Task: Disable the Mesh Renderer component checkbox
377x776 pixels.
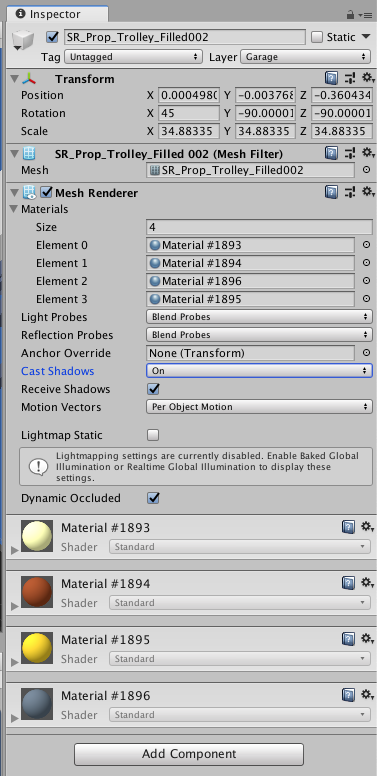Action: 47,192
